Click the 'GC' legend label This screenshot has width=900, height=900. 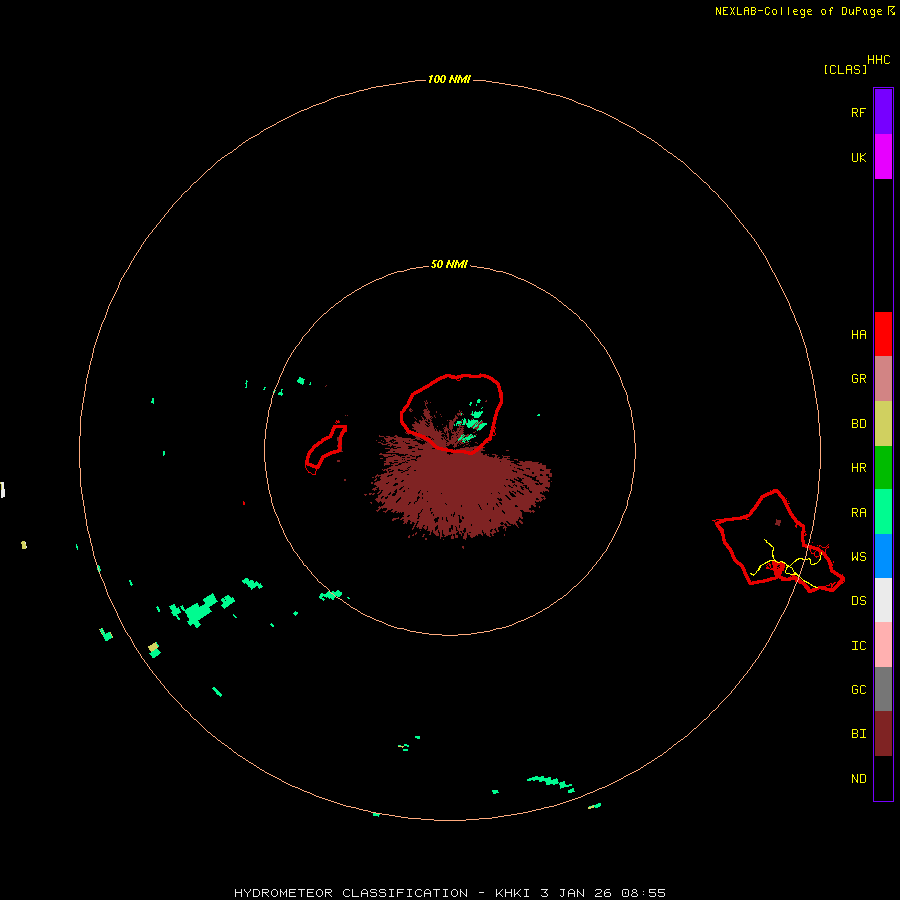(x=858, y=690)
